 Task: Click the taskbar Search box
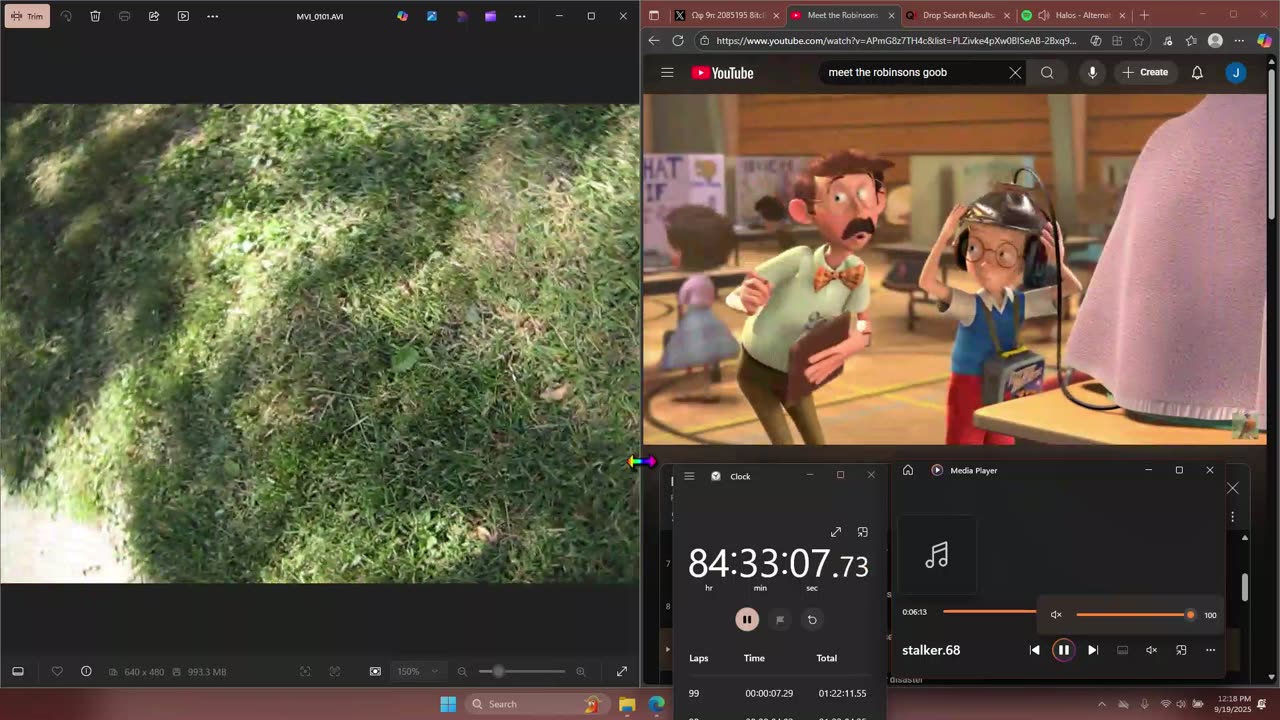(538, 704)
